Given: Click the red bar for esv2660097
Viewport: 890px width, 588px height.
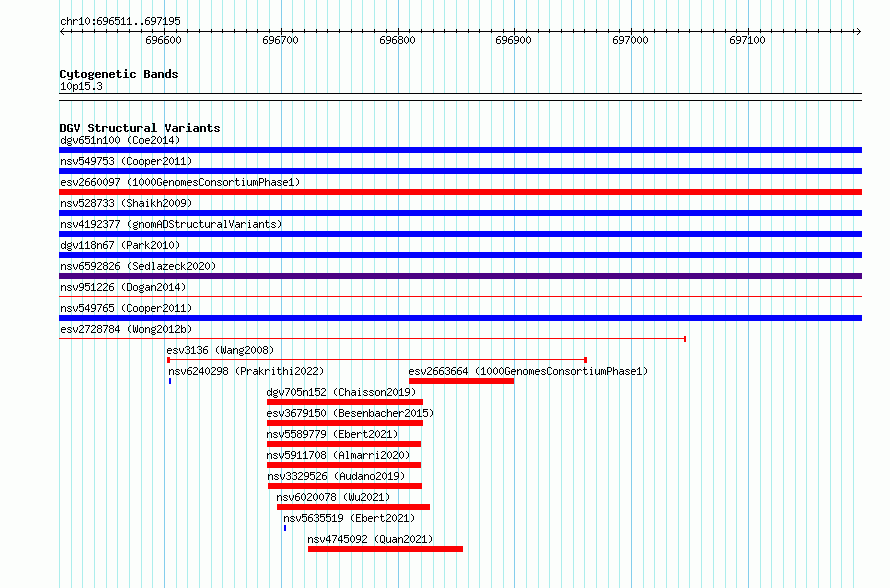Looking at the screenshot, I should point(460,192).
